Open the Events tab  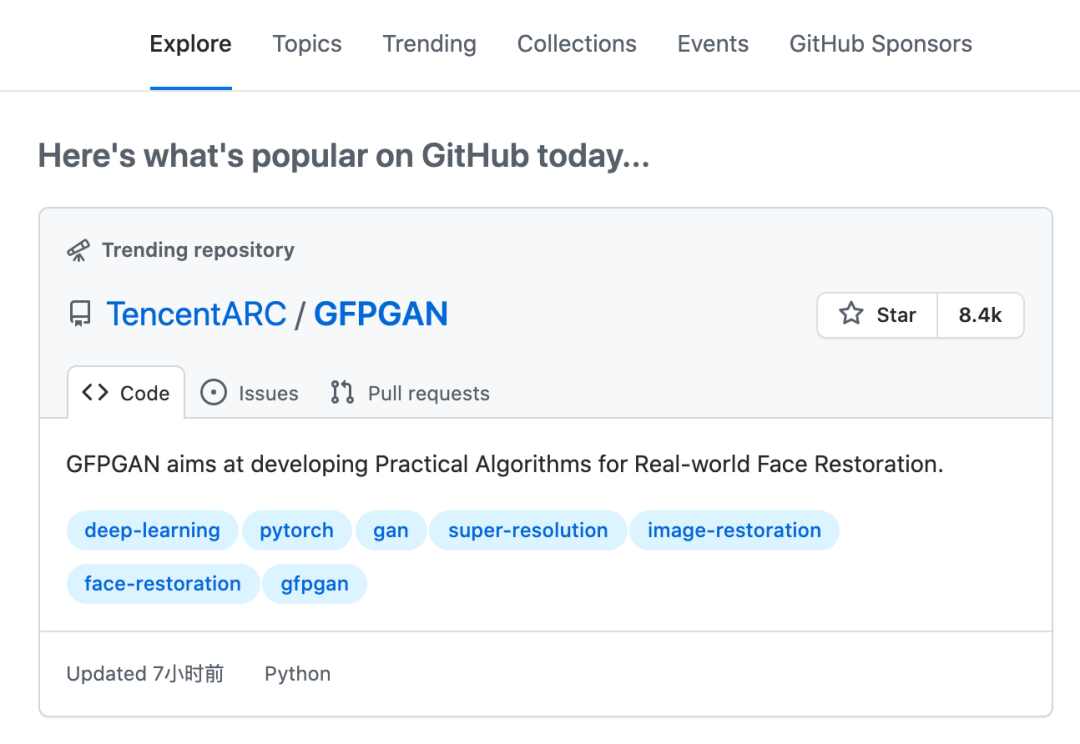pyautogui.click(x=713, y=44)
